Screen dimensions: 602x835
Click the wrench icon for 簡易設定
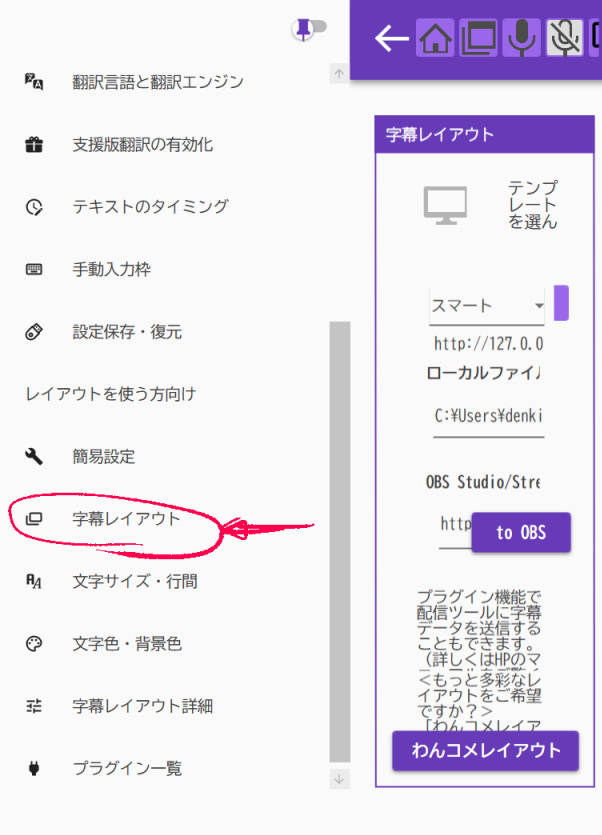(34, 457)
